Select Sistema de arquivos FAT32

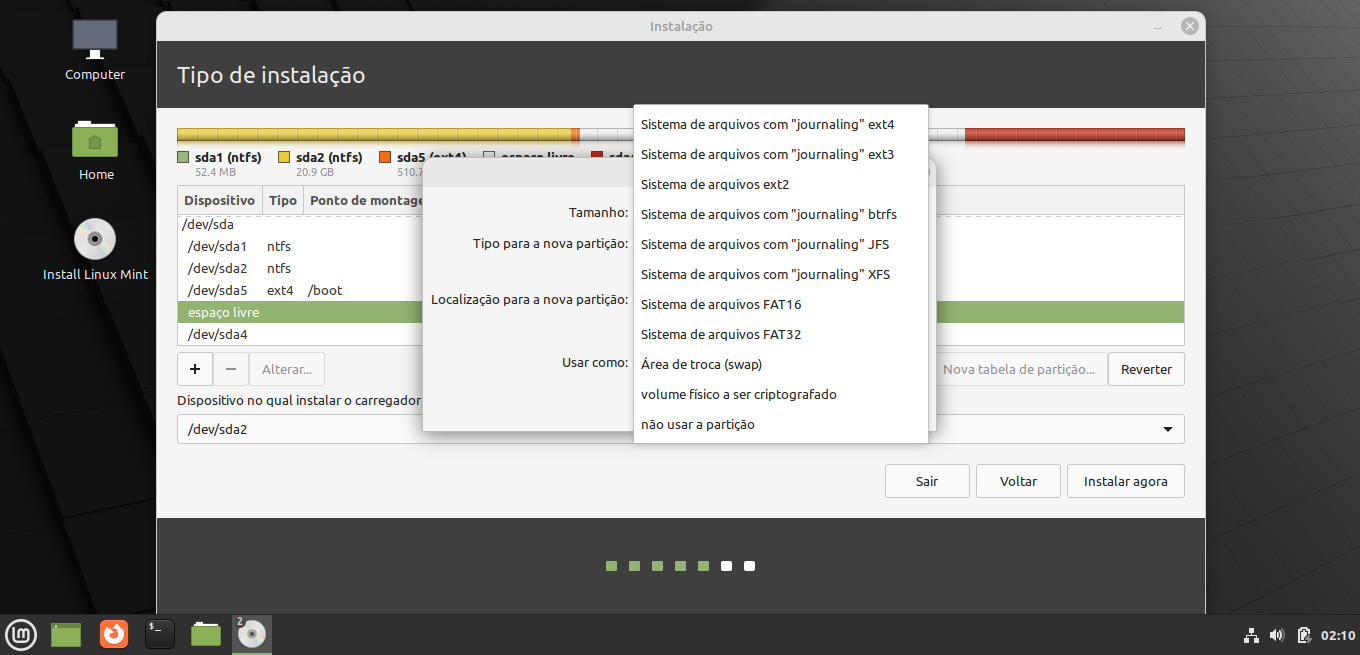pos(780,335)
